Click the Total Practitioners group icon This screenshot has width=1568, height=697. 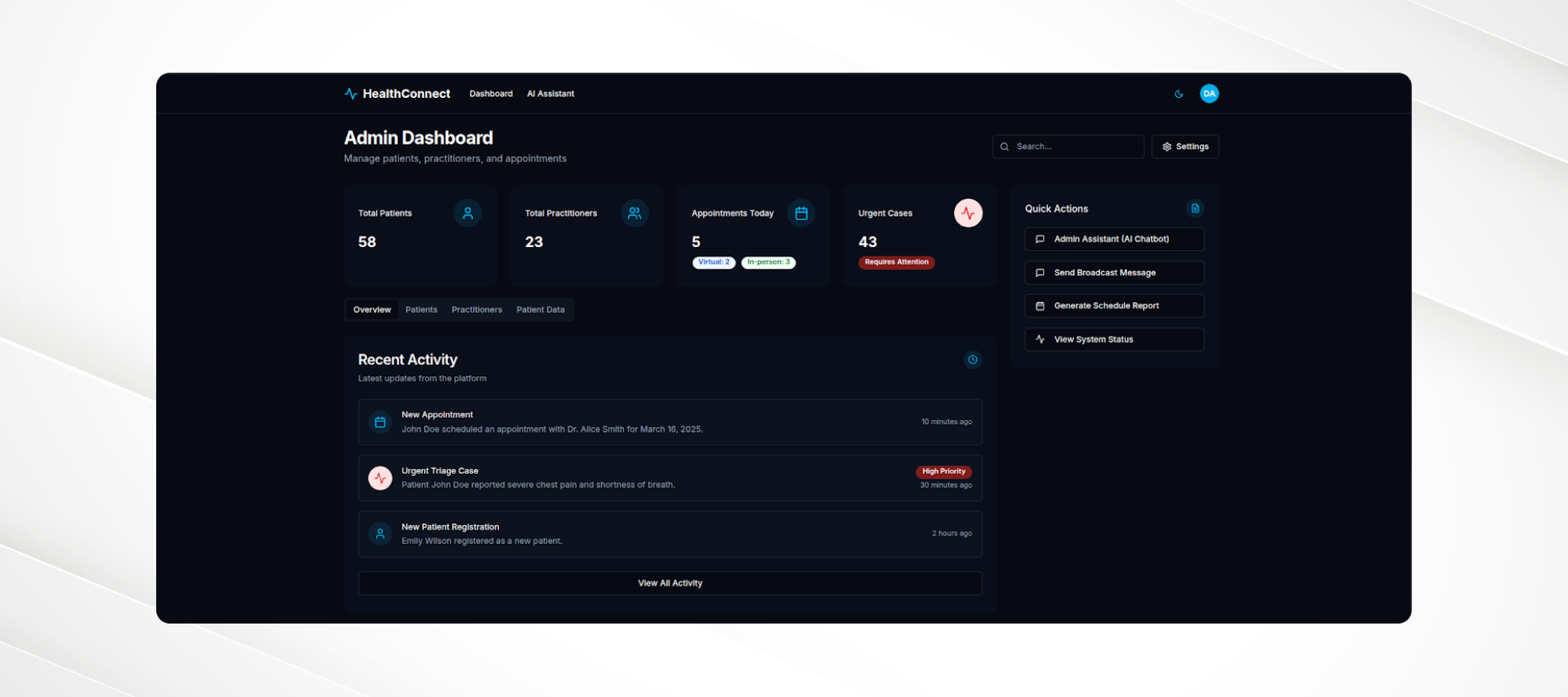click(x=634, y=213)
